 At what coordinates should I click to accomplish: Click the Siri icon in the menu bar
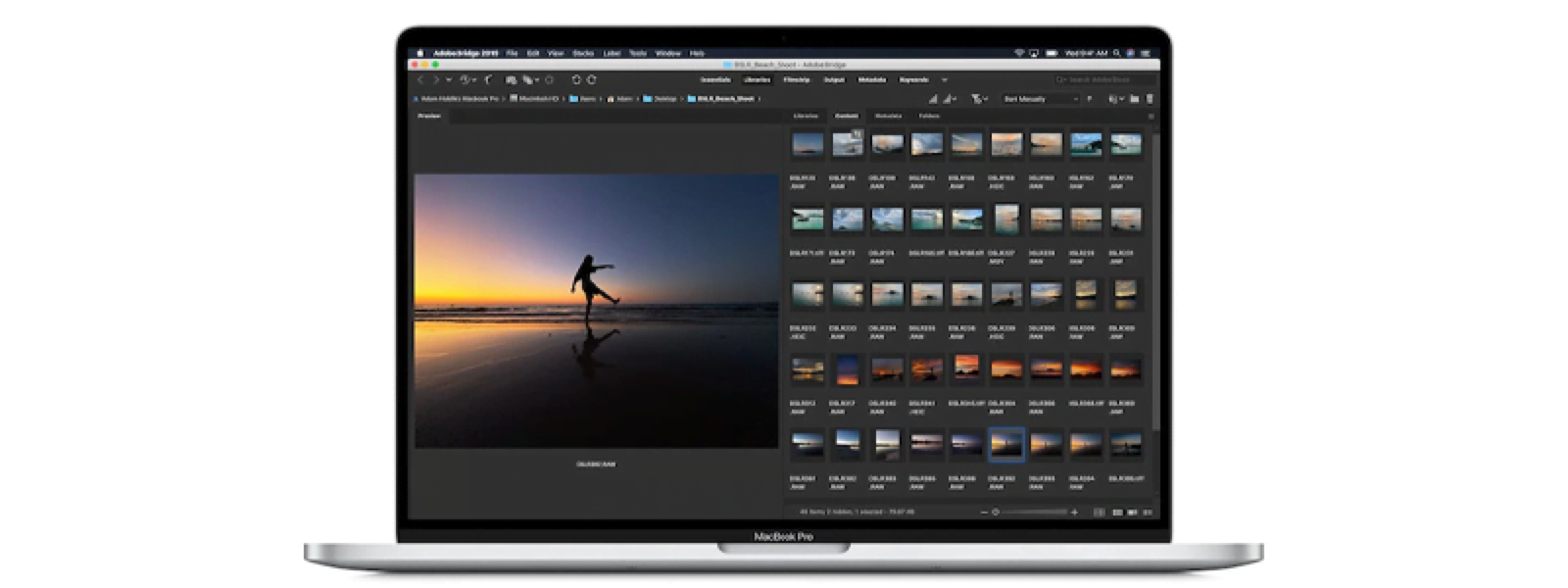pos(1130,53)
